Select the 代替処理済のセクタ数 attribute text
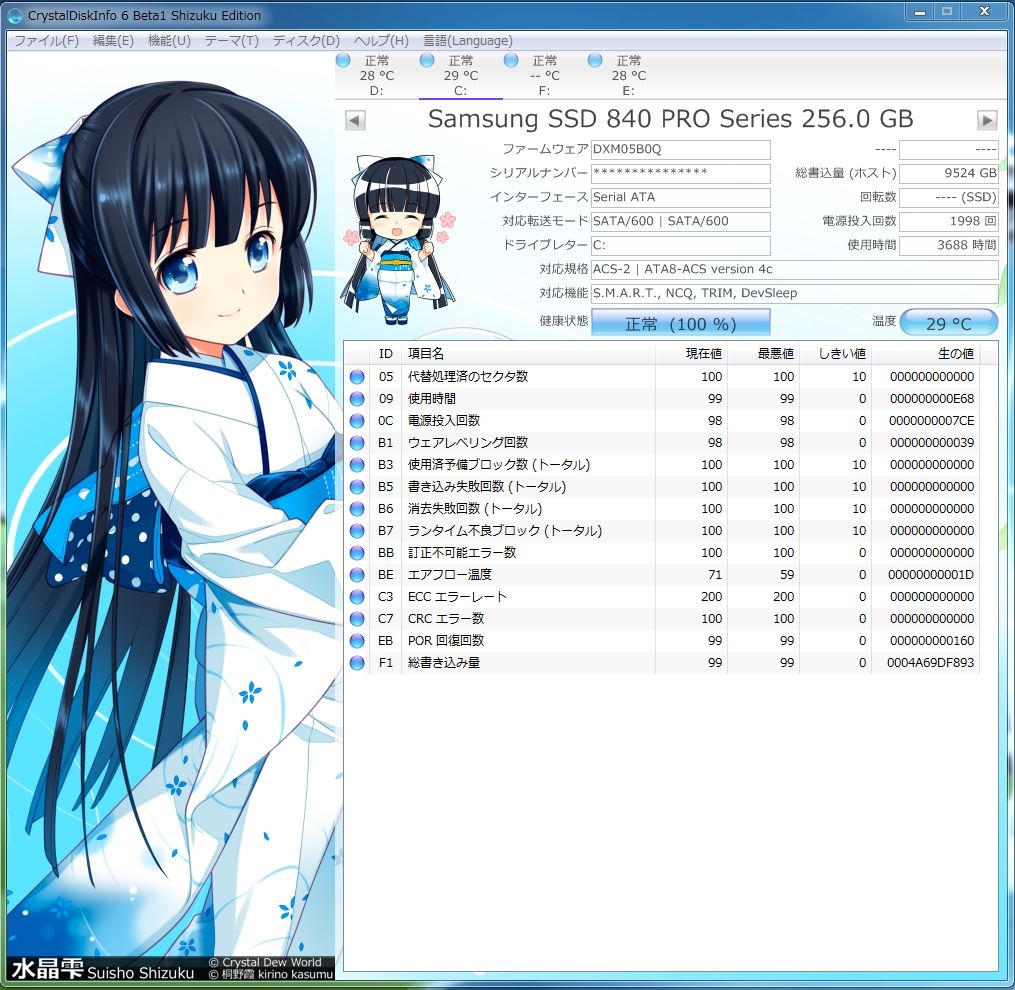The image size is (1015, 990). [x=467, y=376]
